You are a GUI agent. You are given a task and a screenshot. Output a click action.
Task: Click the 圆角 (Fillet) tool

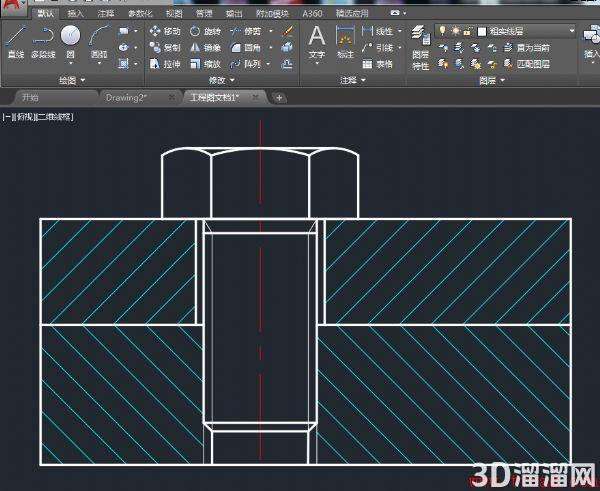[x=246, y=47]
